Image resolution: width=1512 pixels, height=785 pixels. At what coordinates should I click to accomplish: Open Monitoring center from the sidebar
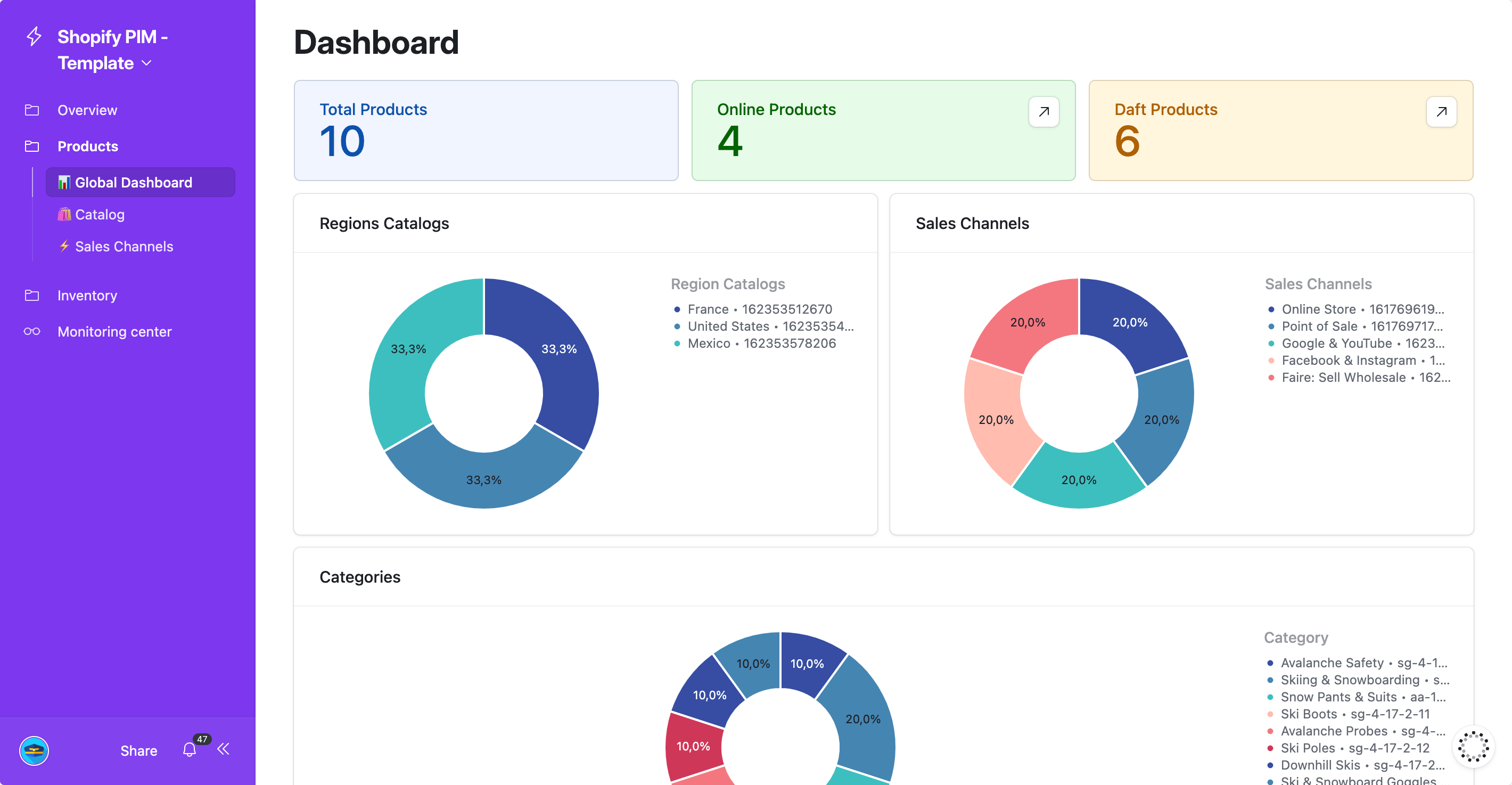114,331
